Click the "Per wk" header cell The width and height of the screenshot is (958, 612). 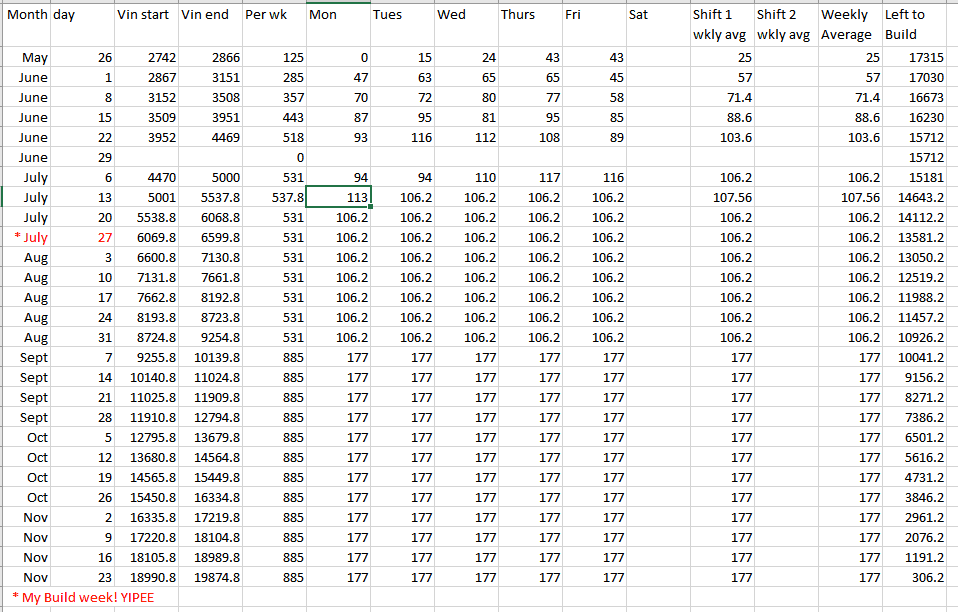[273, 15]
